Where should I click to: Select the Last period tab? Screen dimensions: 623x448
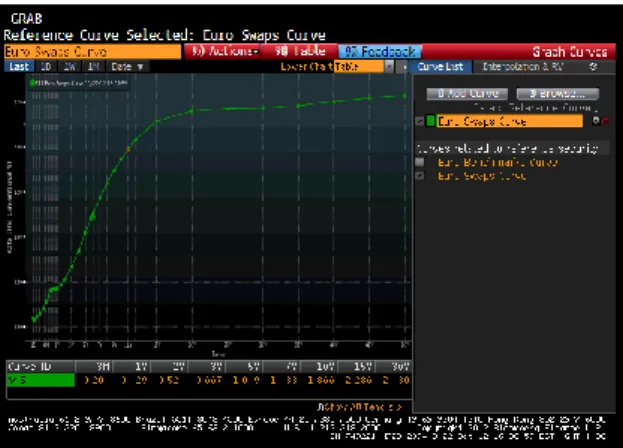click(19, 66)
